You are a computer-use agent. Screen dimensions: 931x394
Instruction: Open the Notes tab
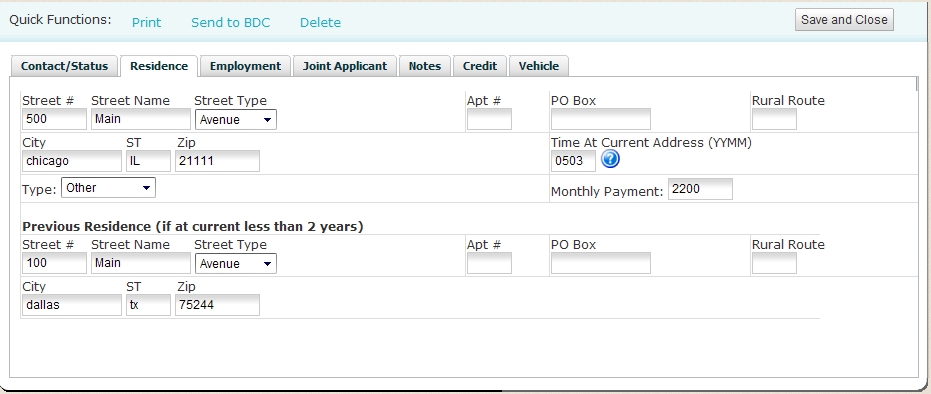click(425, 66)
